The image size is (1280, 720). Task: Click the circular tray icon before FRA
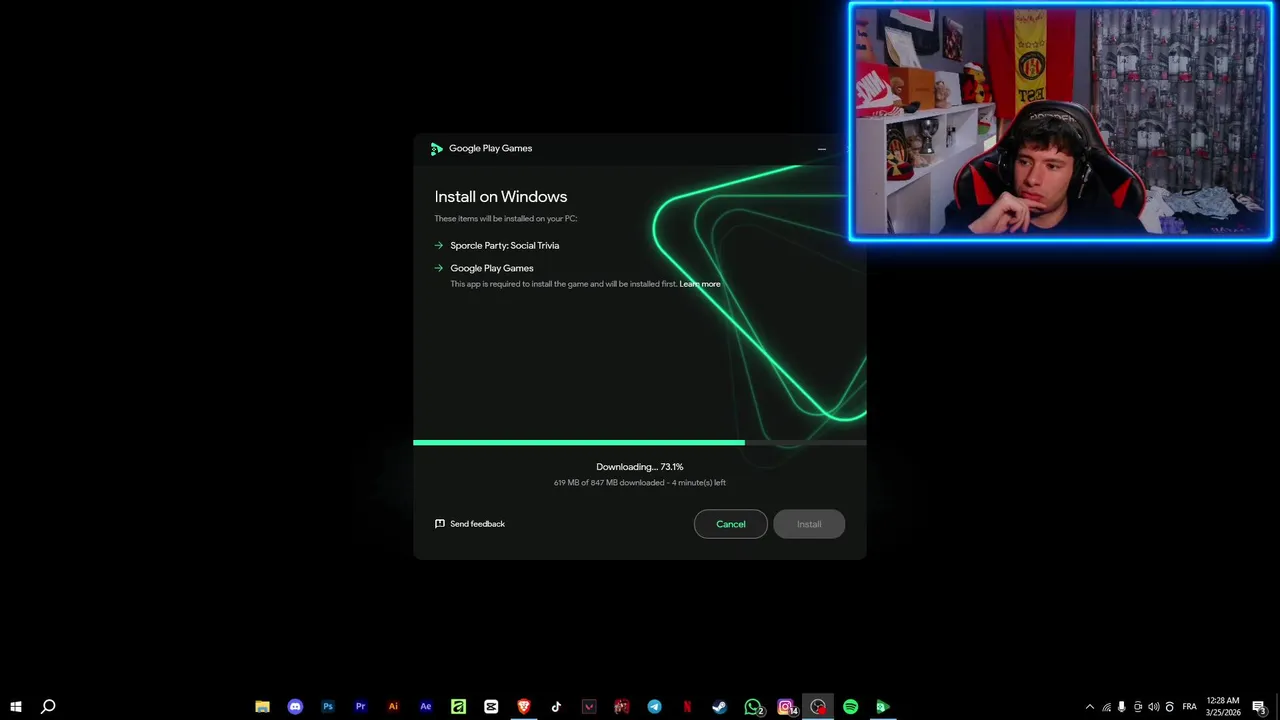1170,707
